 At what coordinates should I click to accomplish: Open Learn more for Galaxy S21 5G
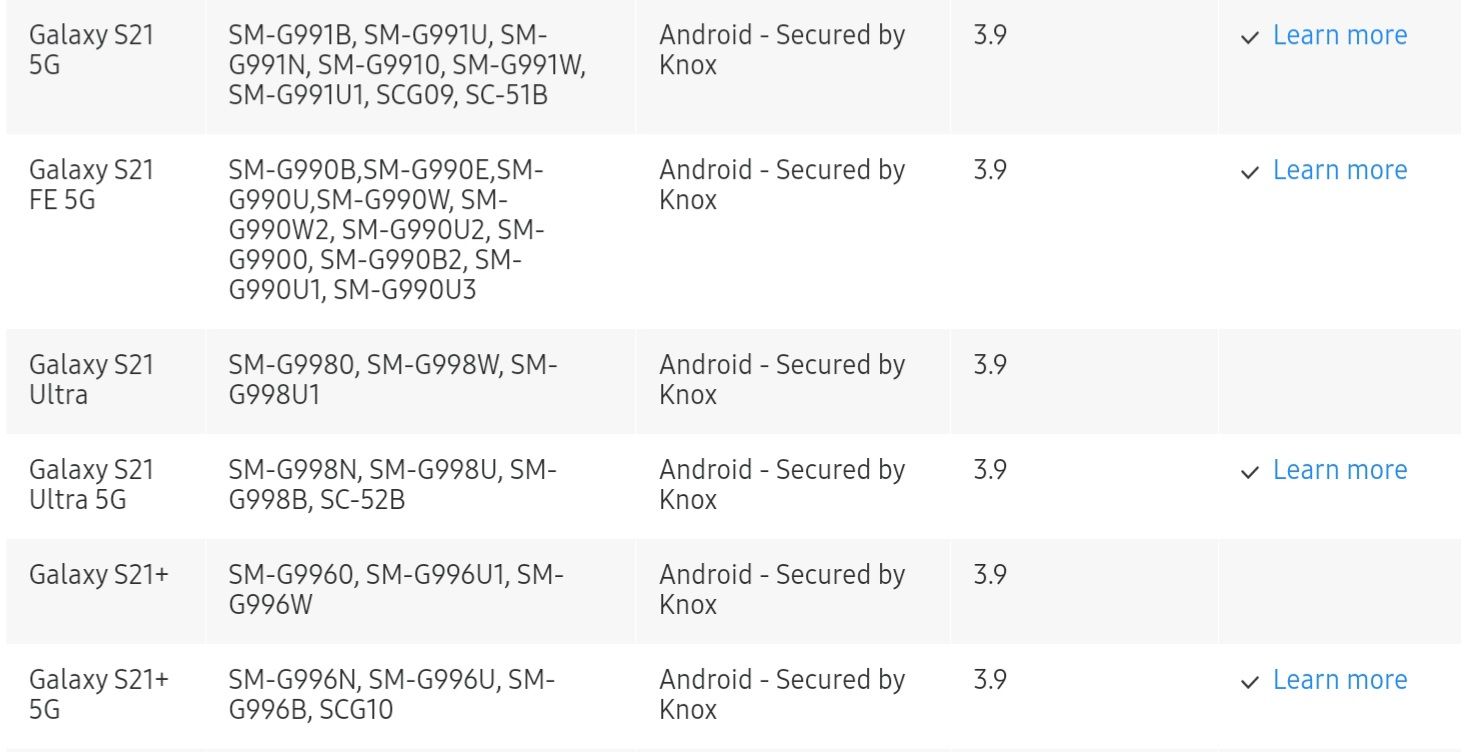(1339, 36)
